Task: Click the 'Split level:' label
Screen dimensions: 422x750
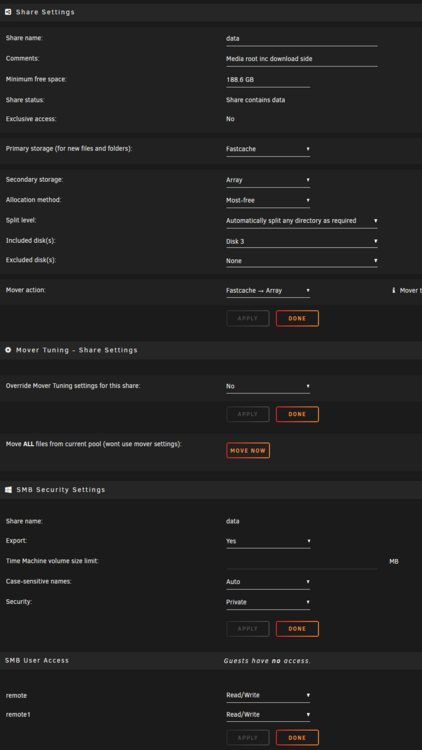Action: 21,221
